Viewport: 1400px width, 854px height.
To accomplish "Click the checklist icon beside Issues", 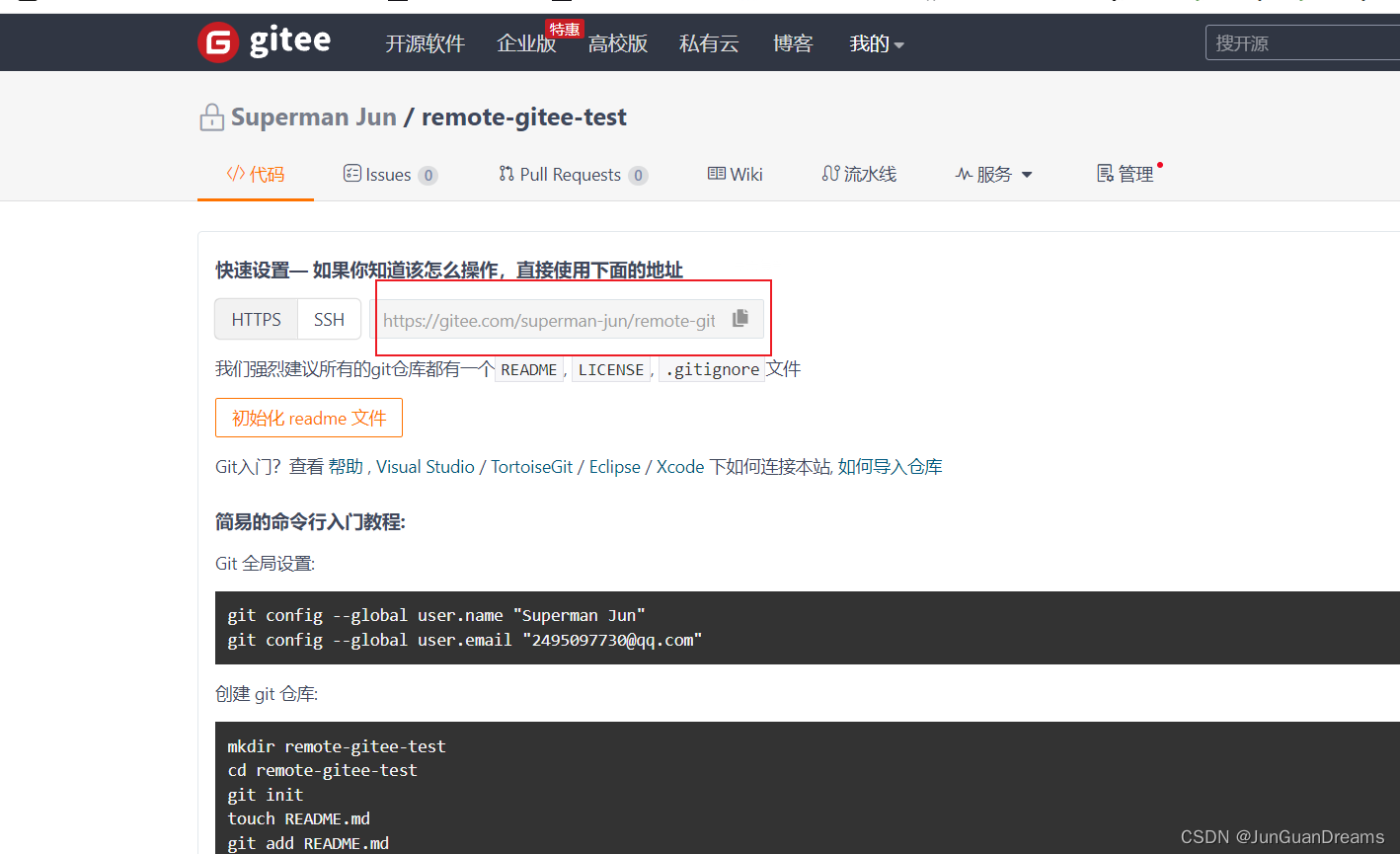I will [353, 174].
